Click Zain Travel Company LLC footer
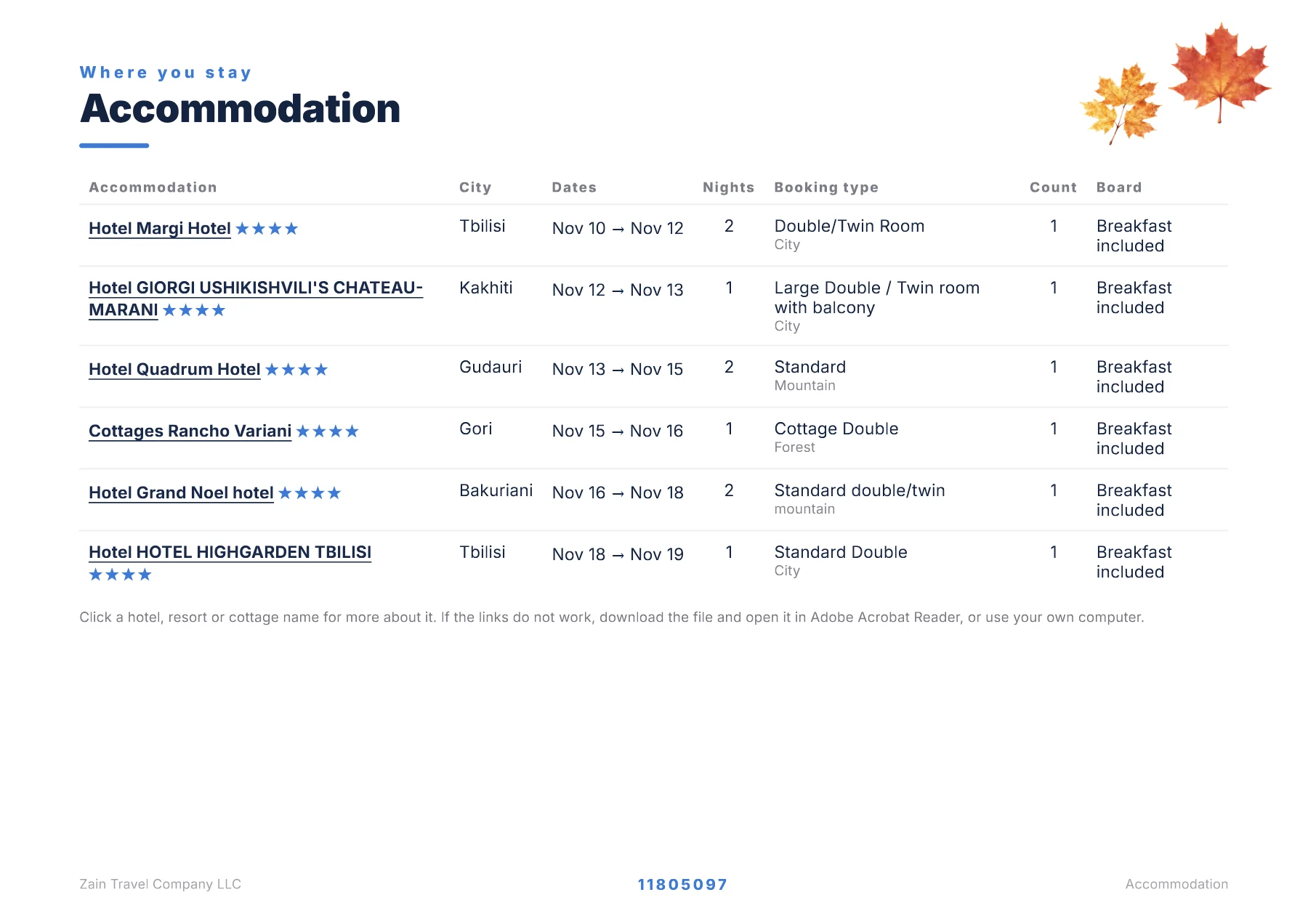Image resolution: width=1308 pixels, height=924 pixels. click(160, 884)
